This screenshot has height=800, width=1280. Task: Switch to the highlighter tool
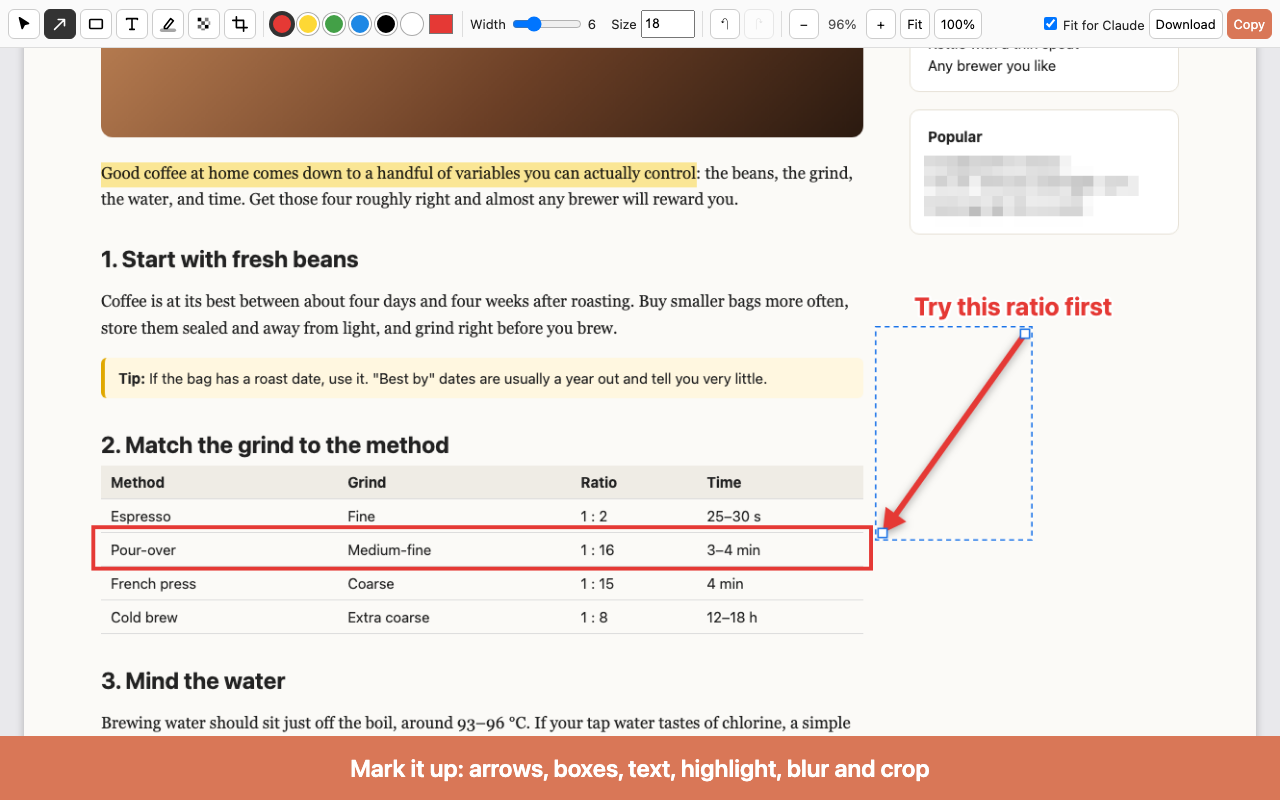click(168, 24)
